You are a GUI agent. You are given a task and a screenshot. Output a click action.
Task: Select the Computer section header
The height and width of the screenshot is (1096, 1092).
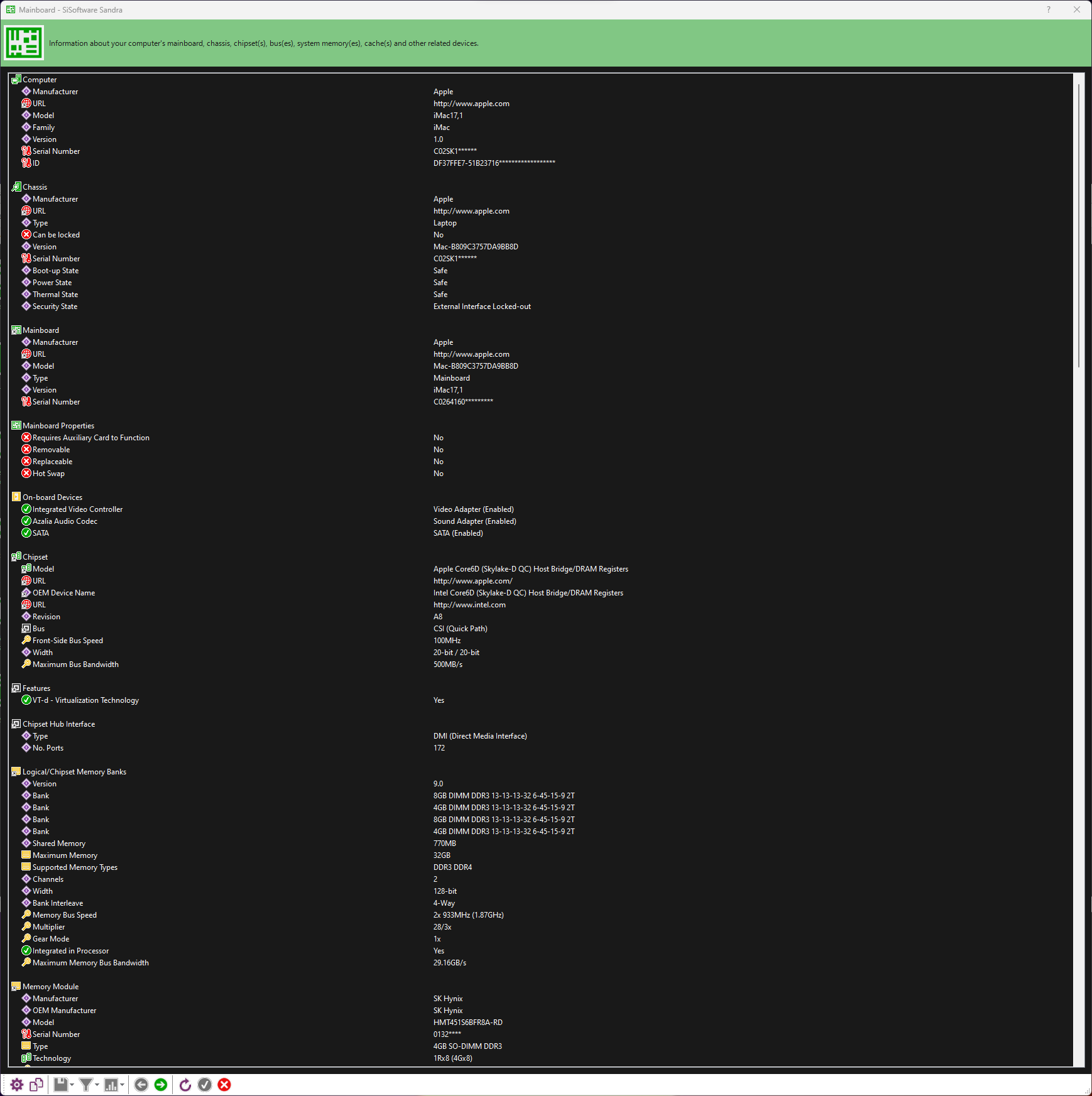click(40, 80)
